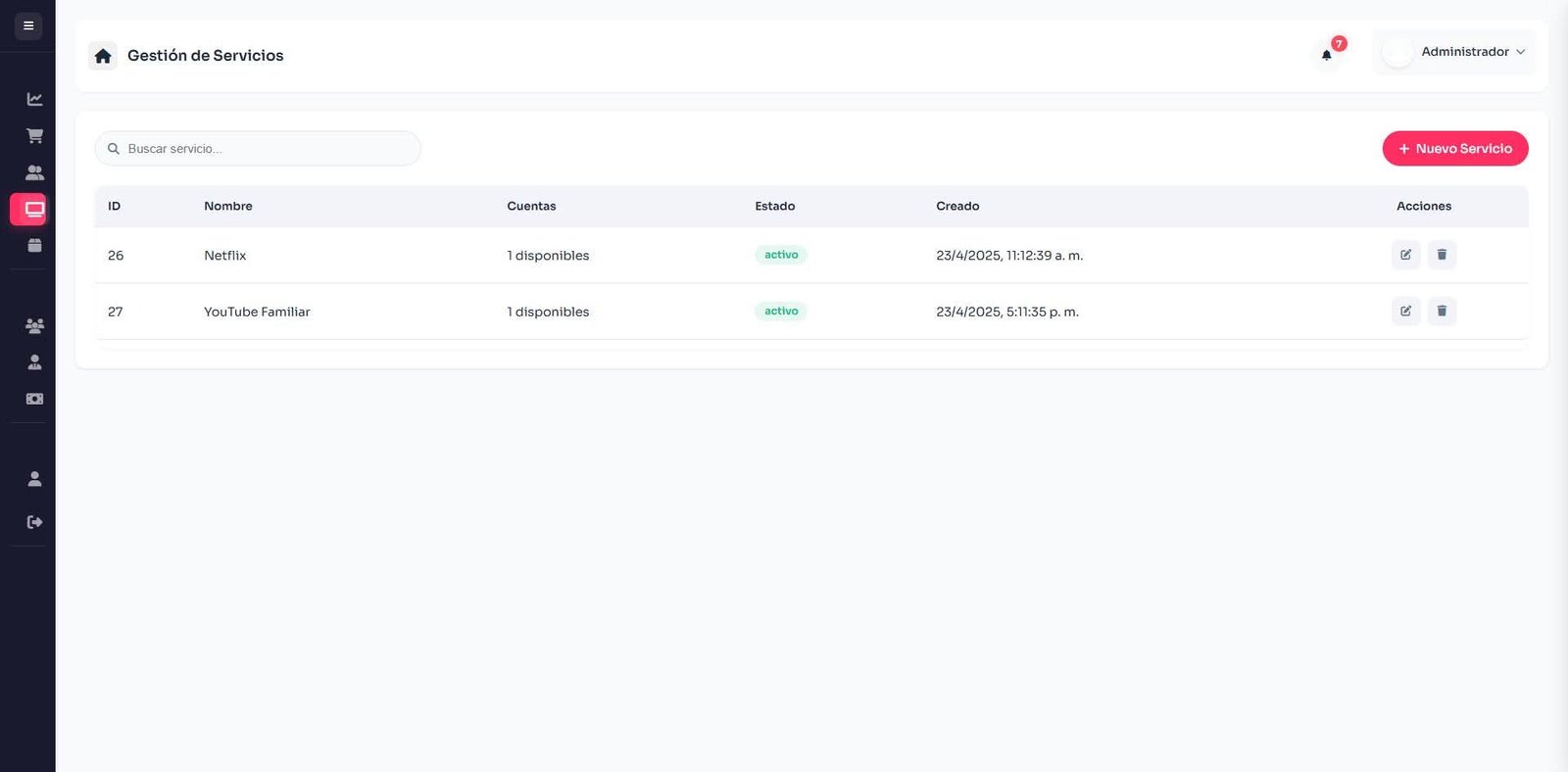Image resolution: width=1568 pixels, height=772 pixels.
Task: Toggle the hamburger menu in sidebar
Action: (x=28, y=25)
